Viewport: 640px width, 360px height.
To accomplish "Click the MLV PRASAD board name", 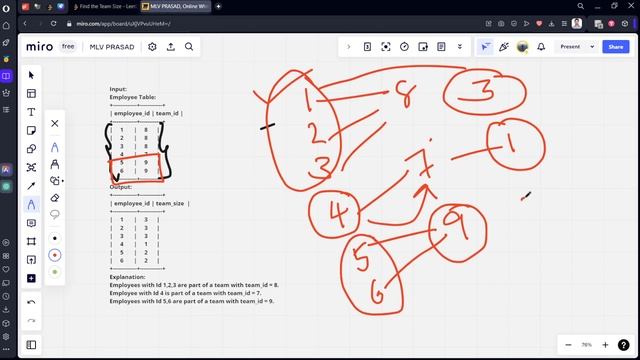I will tap(112, 47).
